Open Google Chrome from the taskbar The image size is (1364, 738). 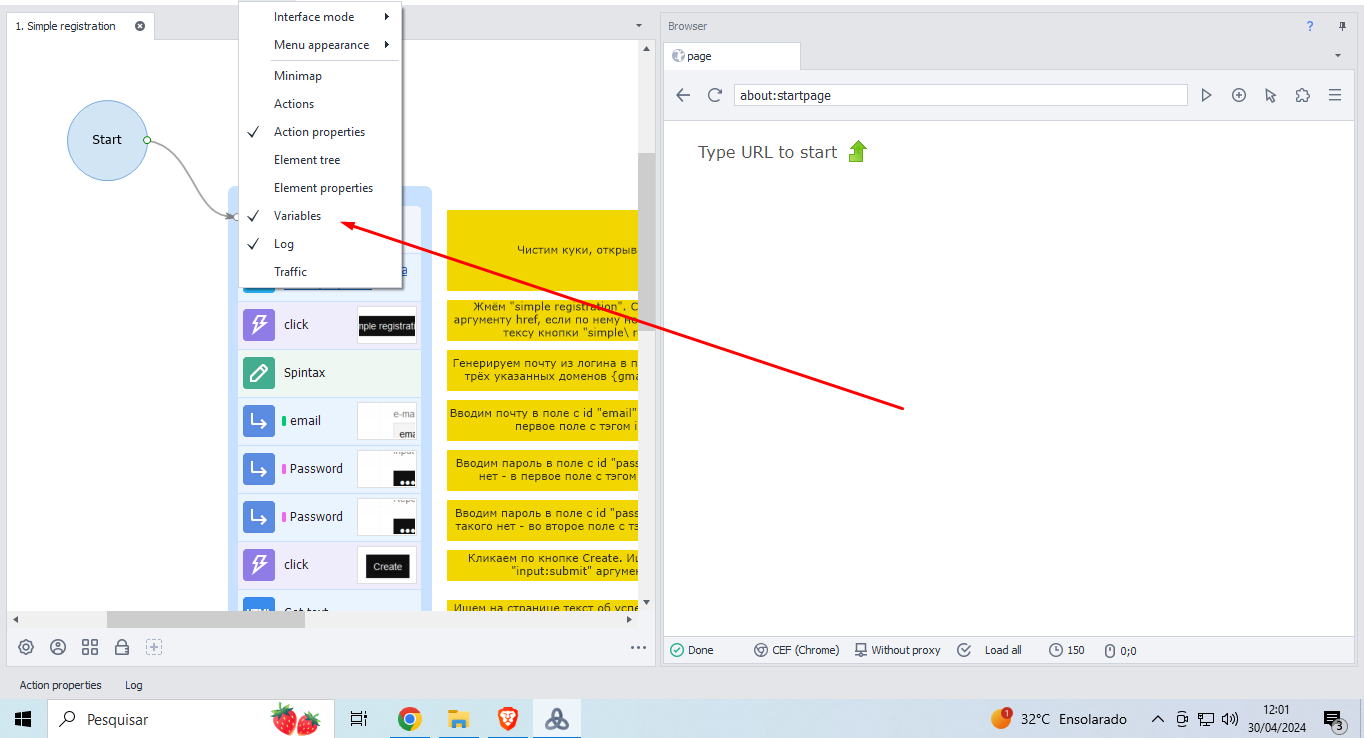tap(409, 718)
